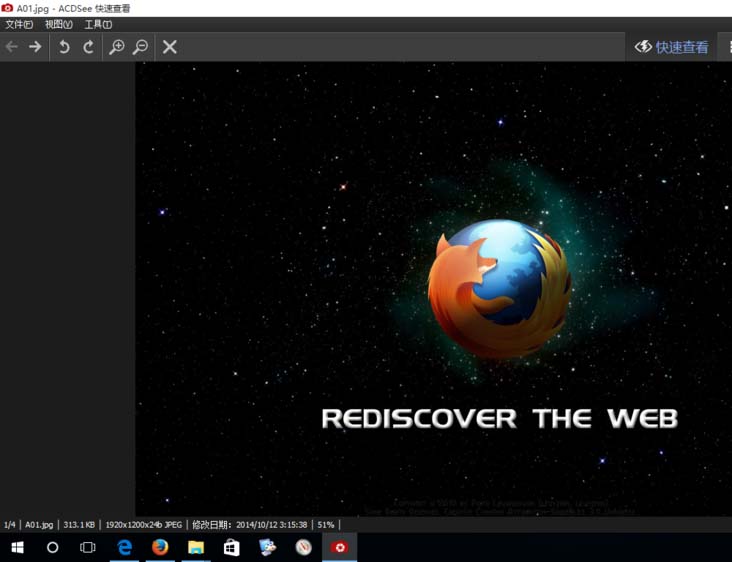Open File Explorer from the taskbar
Image resolution: width=732 pixels, height=562 pixels.
(196, 547)
